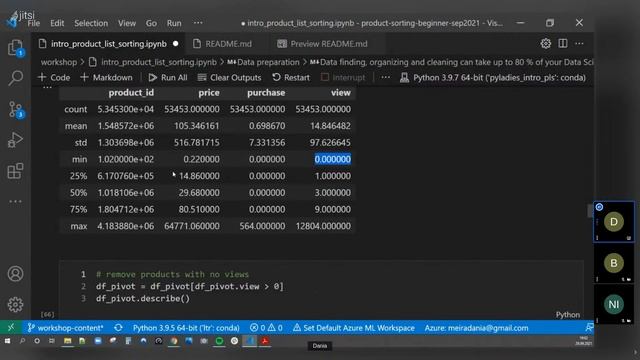Switch to intro_product_list_sorting.ipynb tab
The height and width of the screenshot is (360, 640).
109,44
